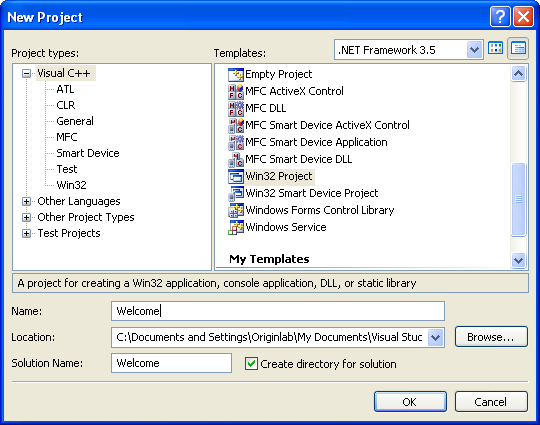Select the "Empty Project" template text
This screenshot has height=425, width=540.
point(278,74)
